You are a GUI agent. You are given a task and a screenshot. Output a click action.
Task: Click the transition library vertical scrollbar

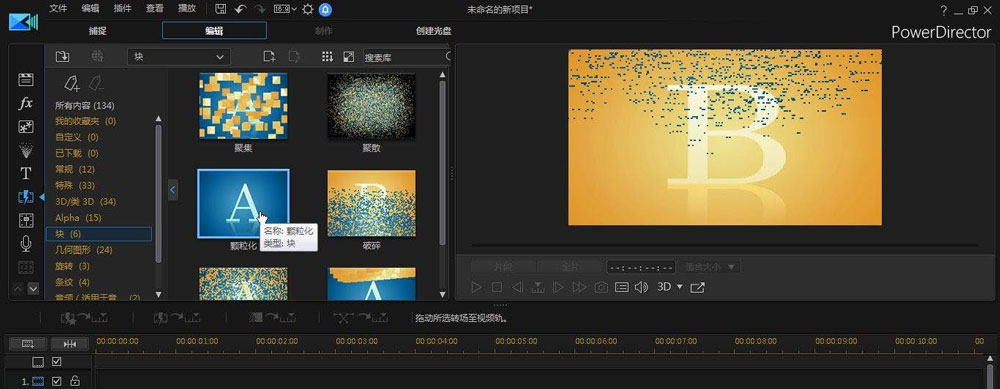443,163
